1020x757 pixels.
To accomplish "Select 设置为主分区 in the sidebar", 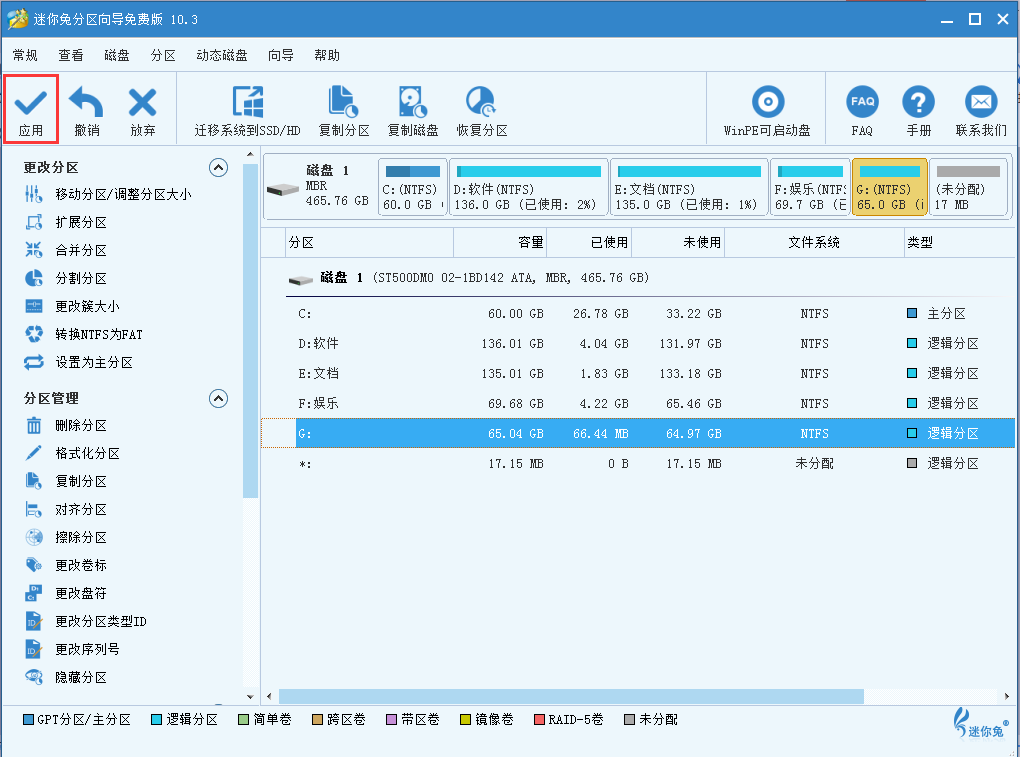I will coord(79,362).
